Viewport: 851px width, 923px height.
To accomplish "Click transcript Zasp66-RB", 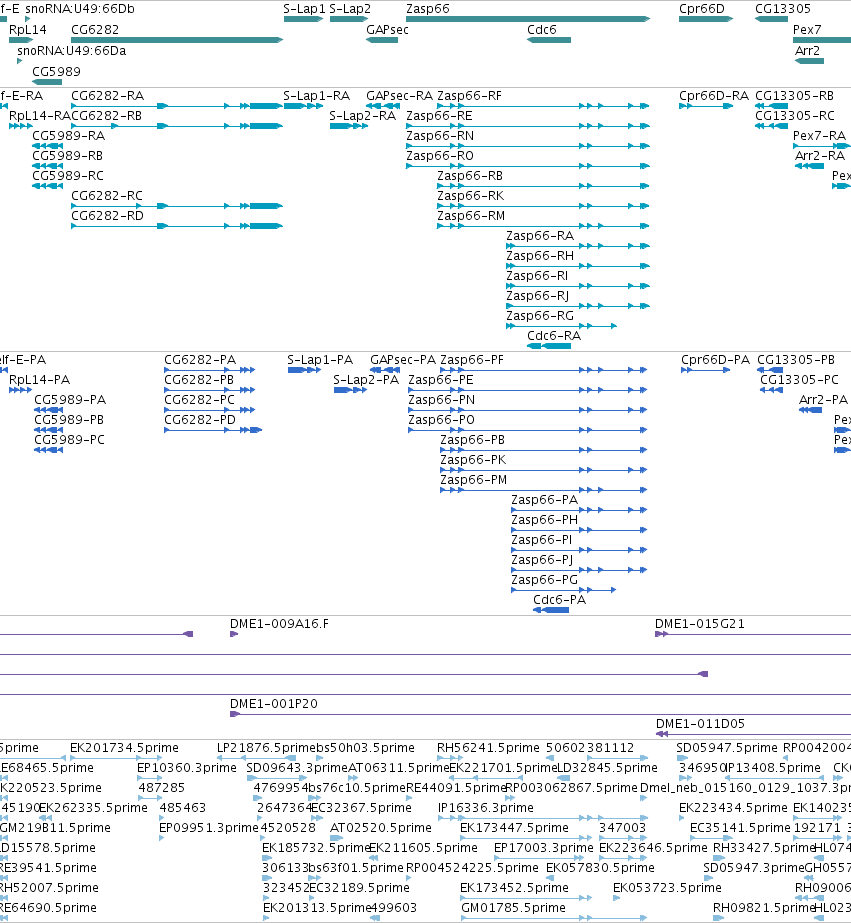I will pyautogui.click(x=543, y=186).
